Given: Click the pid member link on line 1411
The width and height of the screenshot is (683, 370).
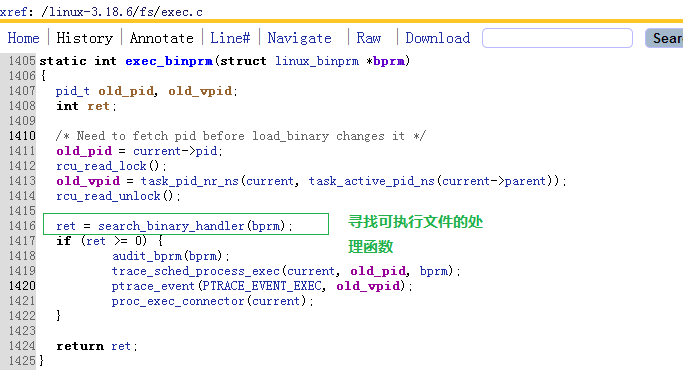Looking at the screenshot, I should tap(206, 151).
